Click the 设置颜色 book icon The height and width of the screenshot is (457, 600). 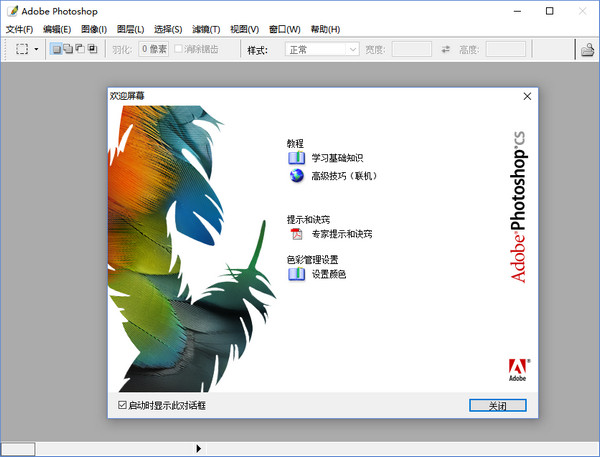click(x=296, y=274)
